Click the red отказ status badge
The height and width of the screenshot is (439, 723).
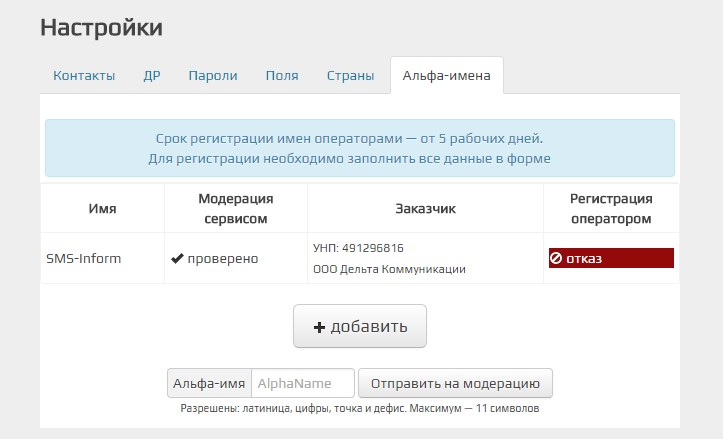pyautogui.click(x=610, y=259)
